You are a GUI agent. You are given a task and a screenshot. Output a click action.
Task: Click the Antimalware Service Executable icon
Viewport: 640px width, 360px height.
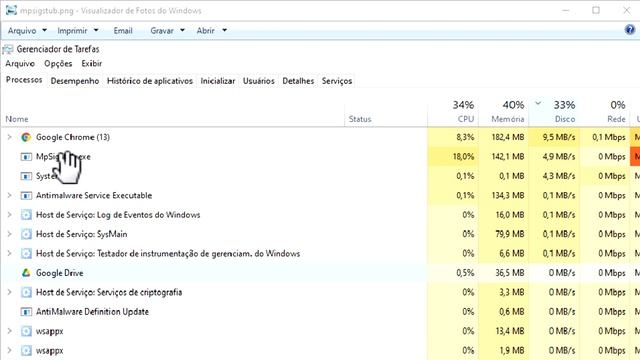pyautogui.click(x=26, y=196)
